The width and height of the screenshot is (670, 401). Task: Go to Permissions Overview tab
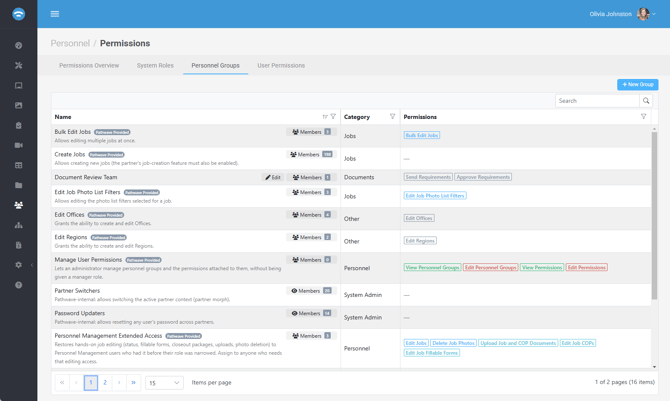point(89,65)
